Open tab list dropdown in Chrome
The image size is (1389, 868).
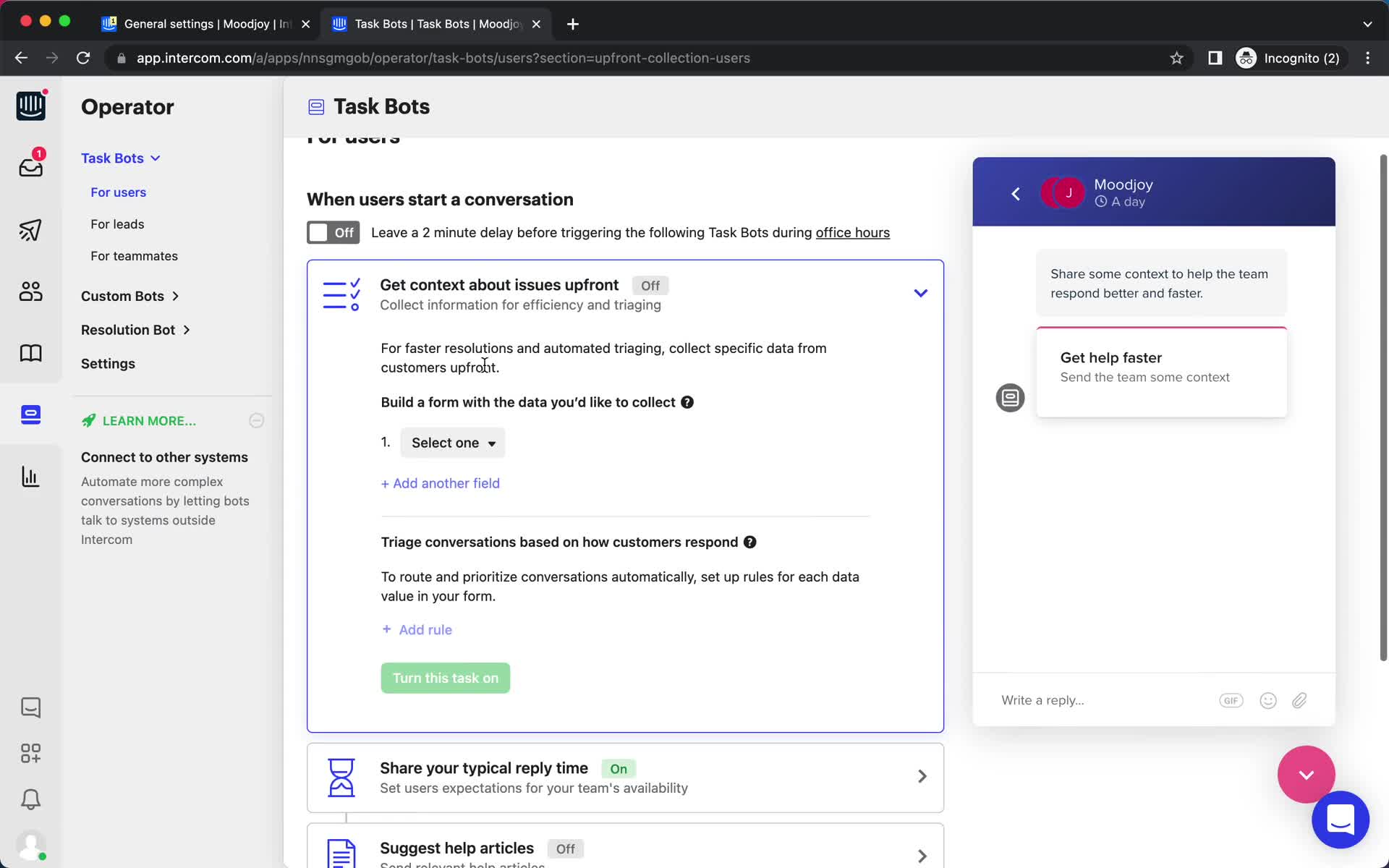pyautogui.click(x=1367, y=24)
